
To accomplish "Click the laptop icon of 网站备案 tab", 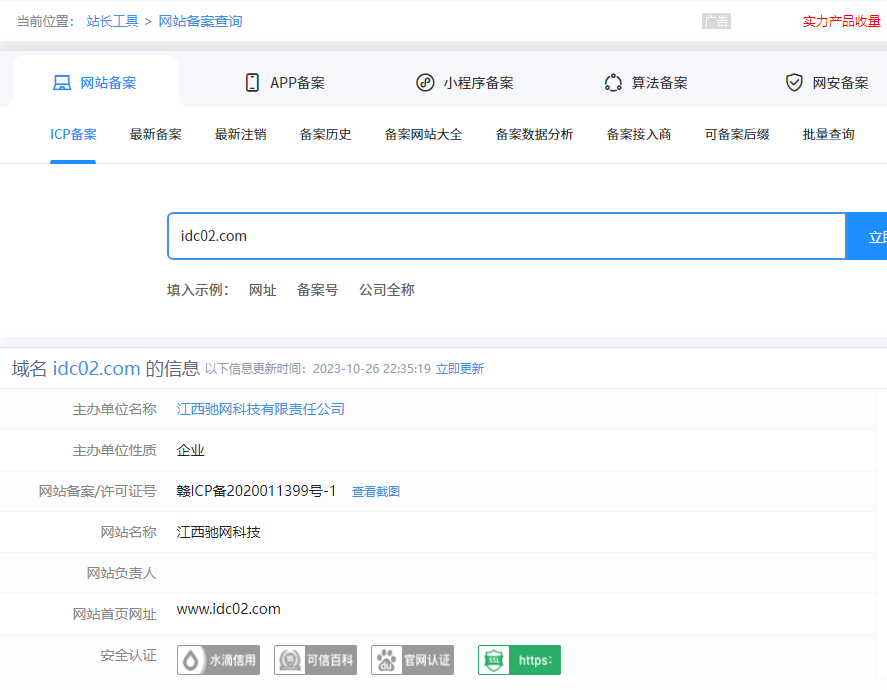I will (x=62, y=83).
